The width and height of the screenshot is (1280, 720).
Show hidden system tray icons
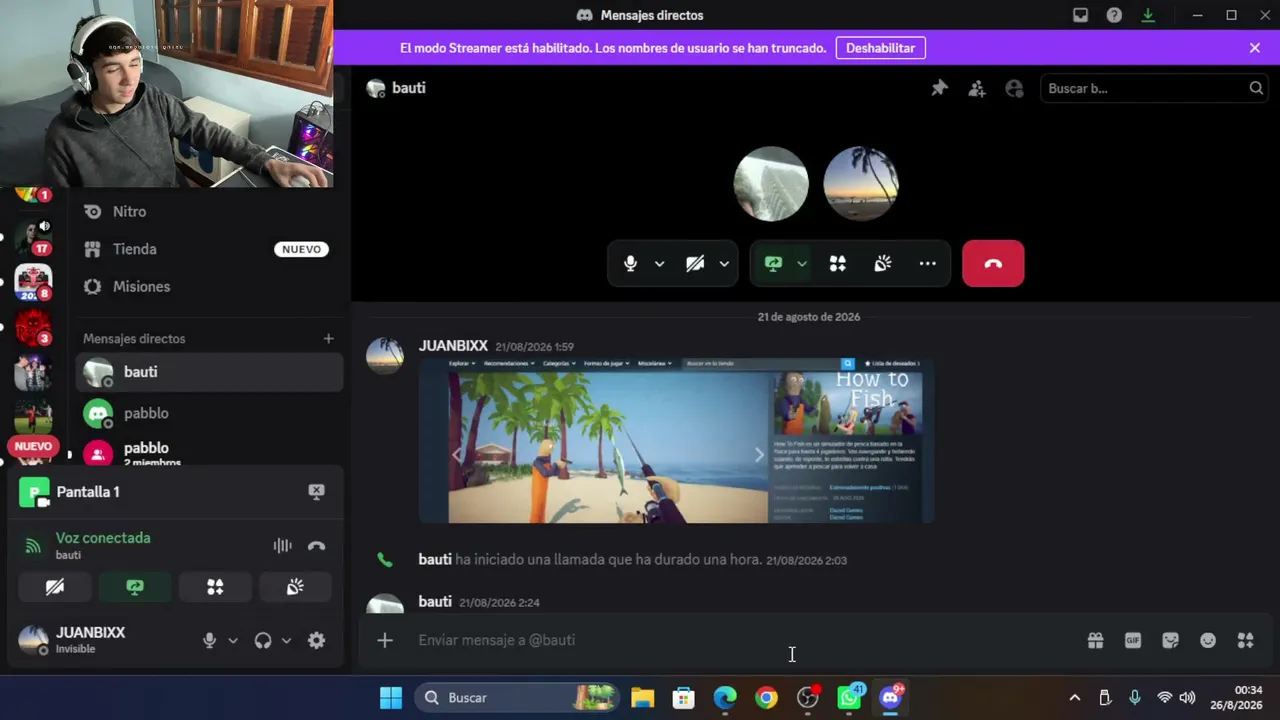1075,698
